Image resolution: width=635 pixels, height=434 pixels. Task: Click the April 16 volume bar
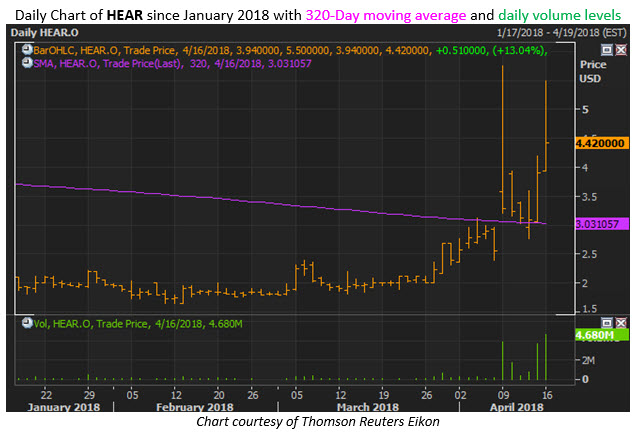(546, 357)
